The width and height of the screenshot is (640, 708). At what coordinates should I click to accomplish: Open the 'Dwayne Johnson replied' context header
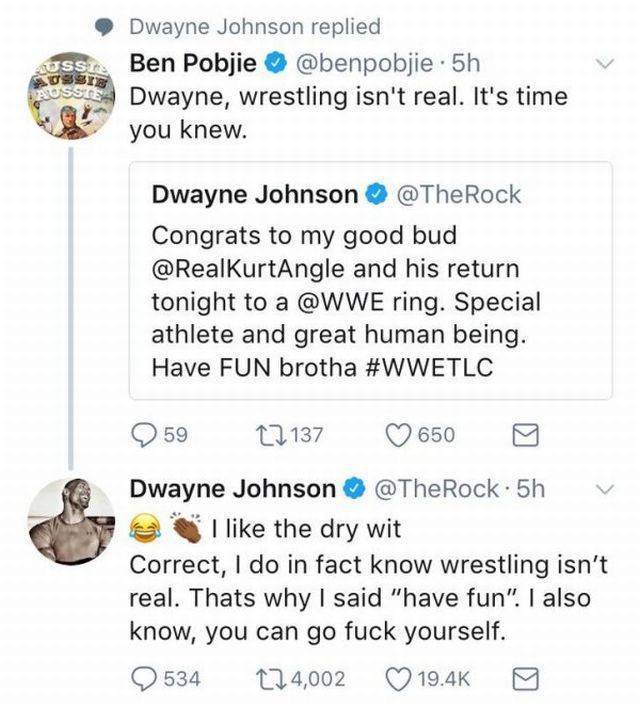[x=255, y=27]
